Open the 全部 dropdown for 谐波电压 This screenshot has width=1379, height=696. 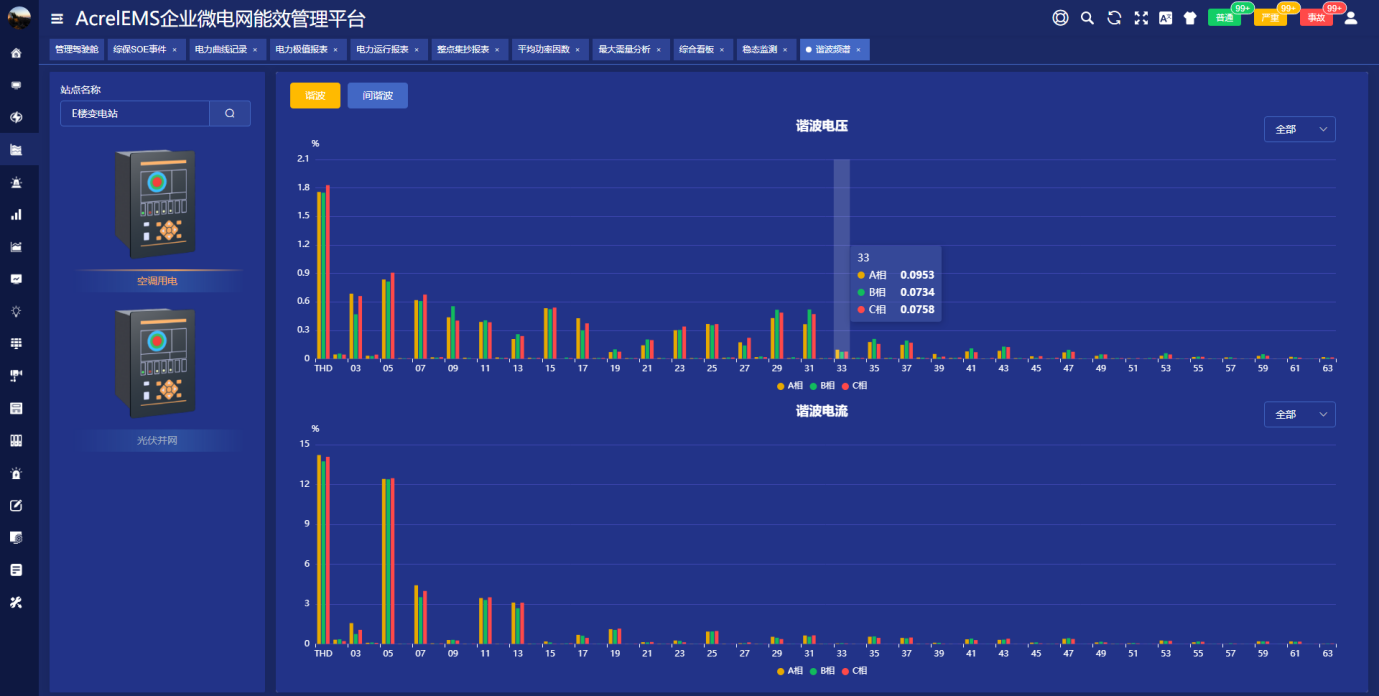point(1299,130)
